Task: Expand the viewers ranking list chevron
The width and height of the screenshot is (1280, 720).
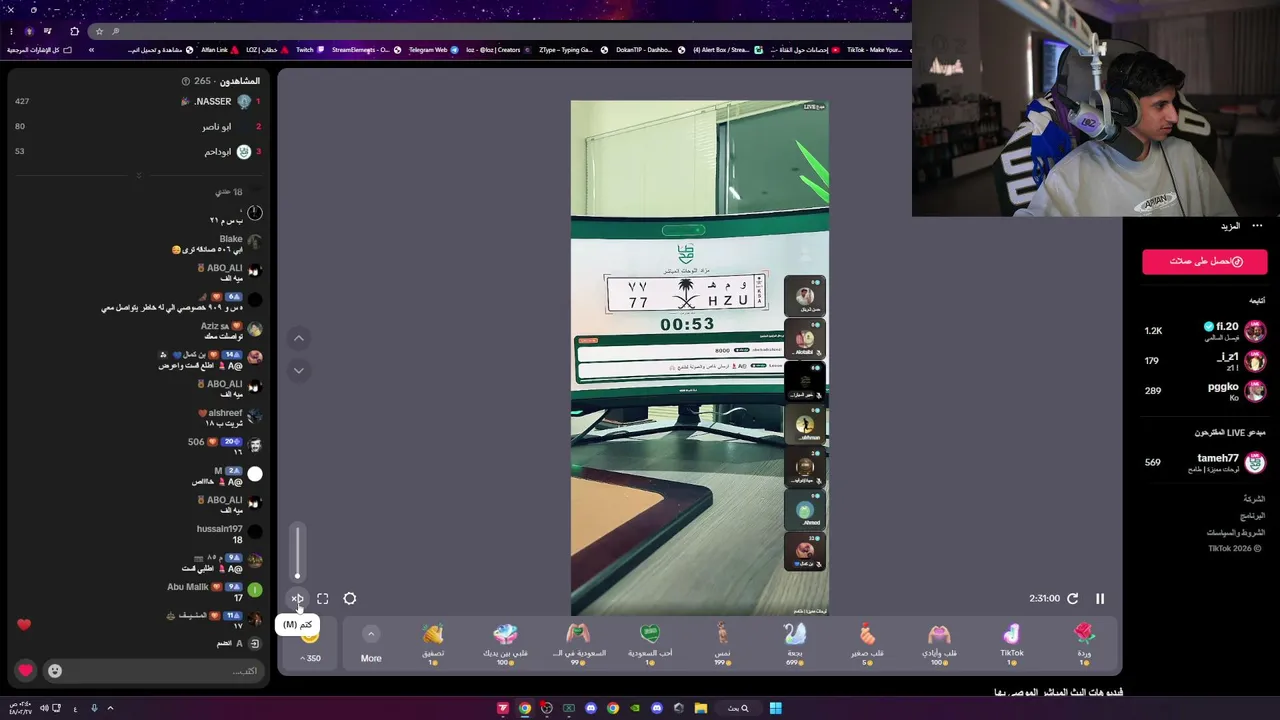Action: pos(139,176)
